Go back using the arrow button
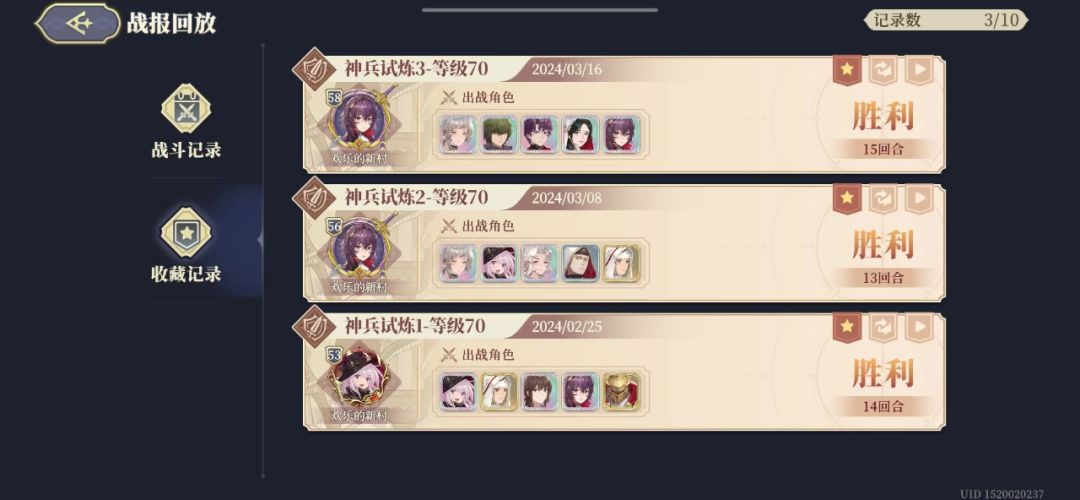This screenshot has height=500, width=1080. pyautogui.click(x=78, y=23)
